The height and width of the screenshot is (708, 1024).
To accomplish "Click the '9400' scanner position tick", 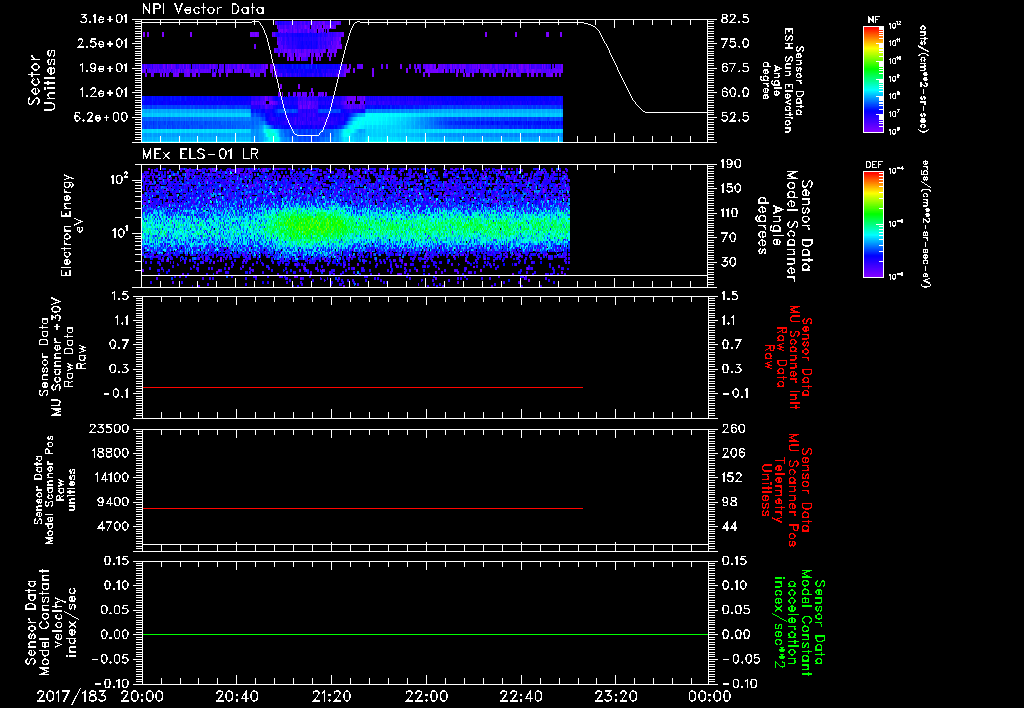I will pos(113,502).
